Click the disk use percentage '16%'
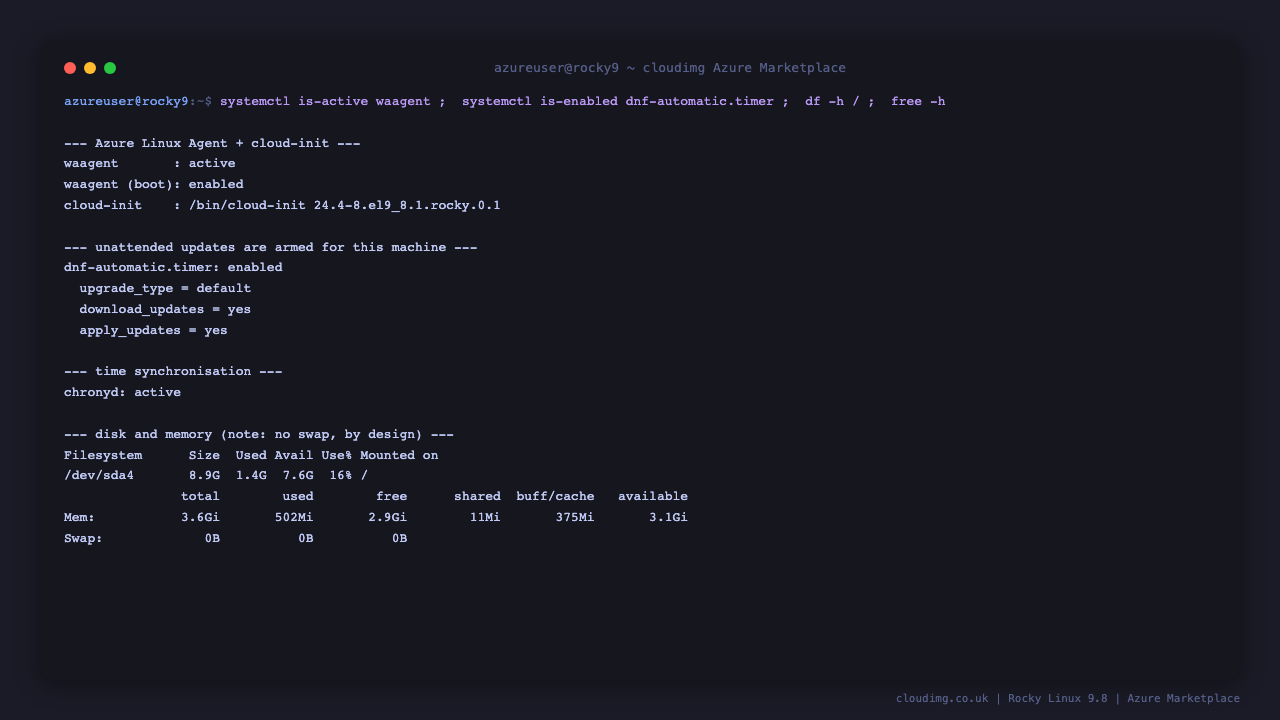This screenshot has width=1280, height=720. [x=341, y=475]
